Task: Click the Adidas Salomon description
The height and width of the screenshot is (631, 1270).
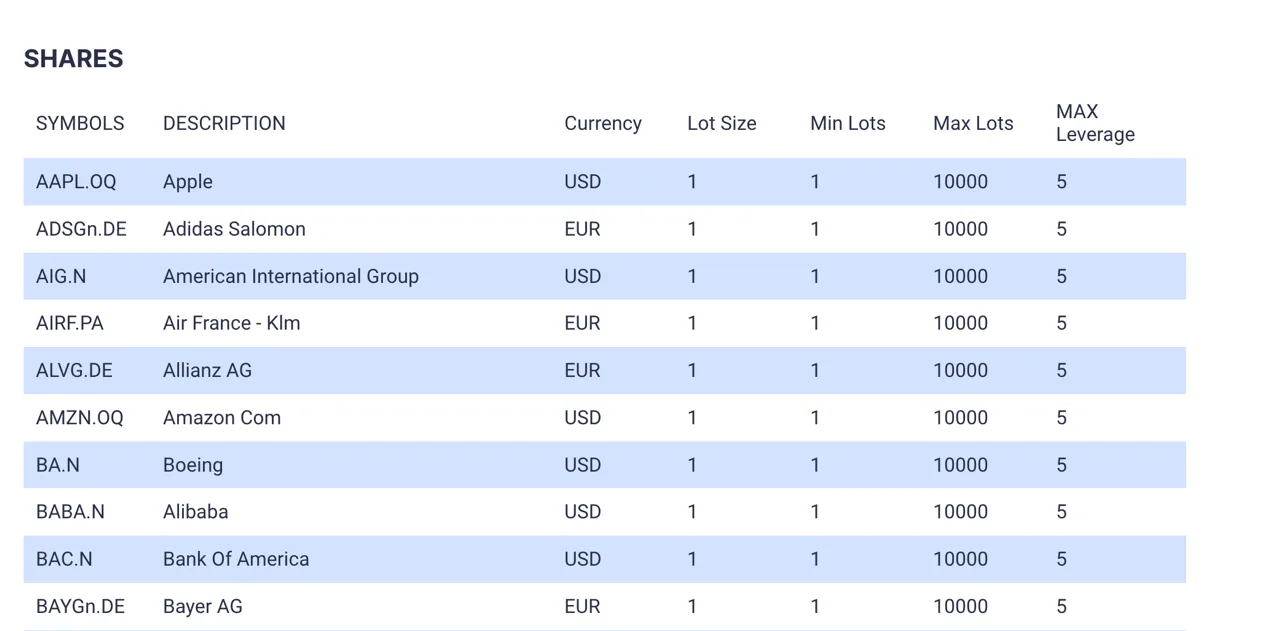Action: tap(234, 229)
